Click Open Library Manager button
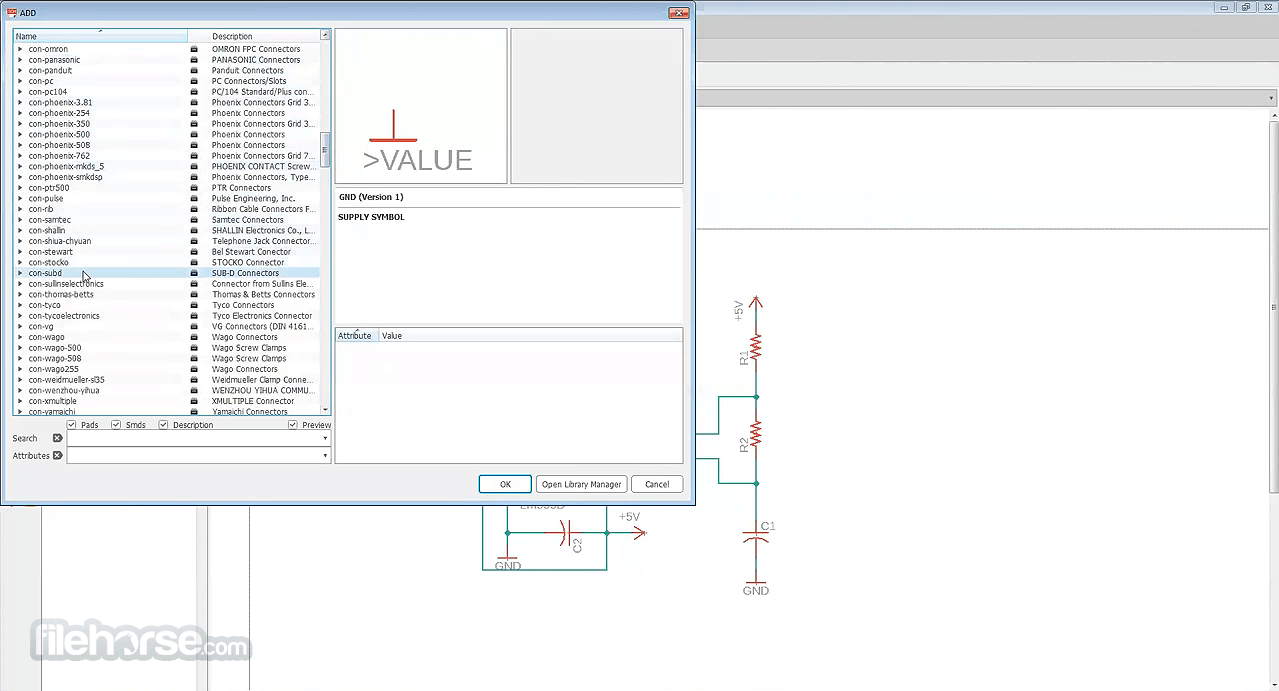The image size is (1279, 691). [x=581, y=484]
